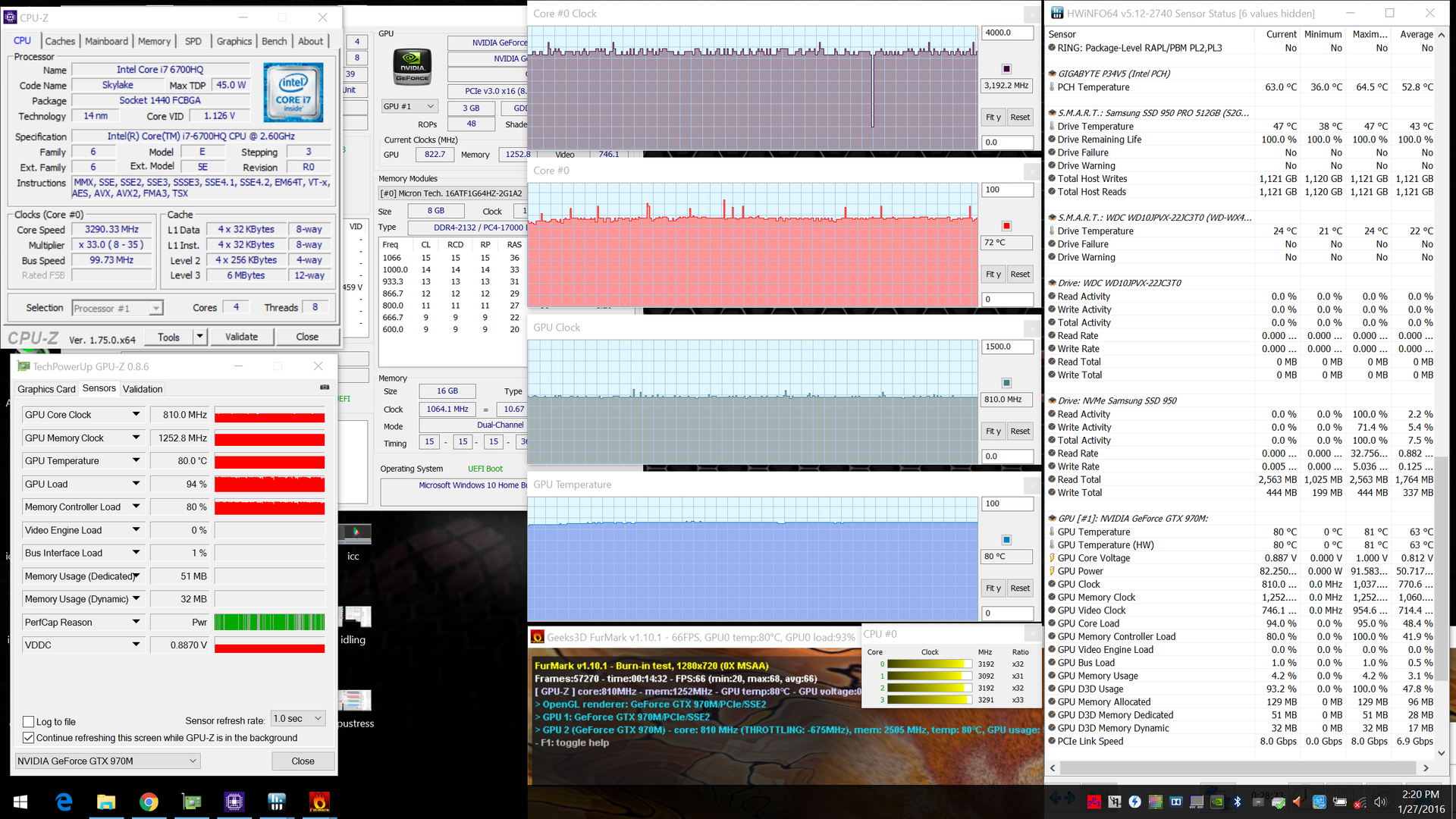Screen dimensions: 1456x819
Task: Click the GPU-Z screenshot camera icon
Action: pyautogui.click(x=325, y=388)
